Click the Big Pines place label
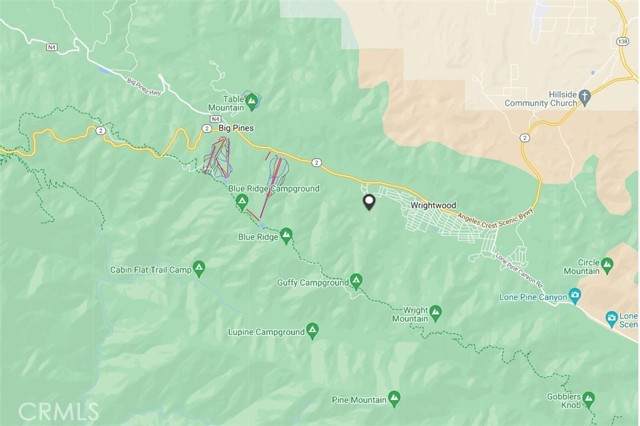 [236, 128]
